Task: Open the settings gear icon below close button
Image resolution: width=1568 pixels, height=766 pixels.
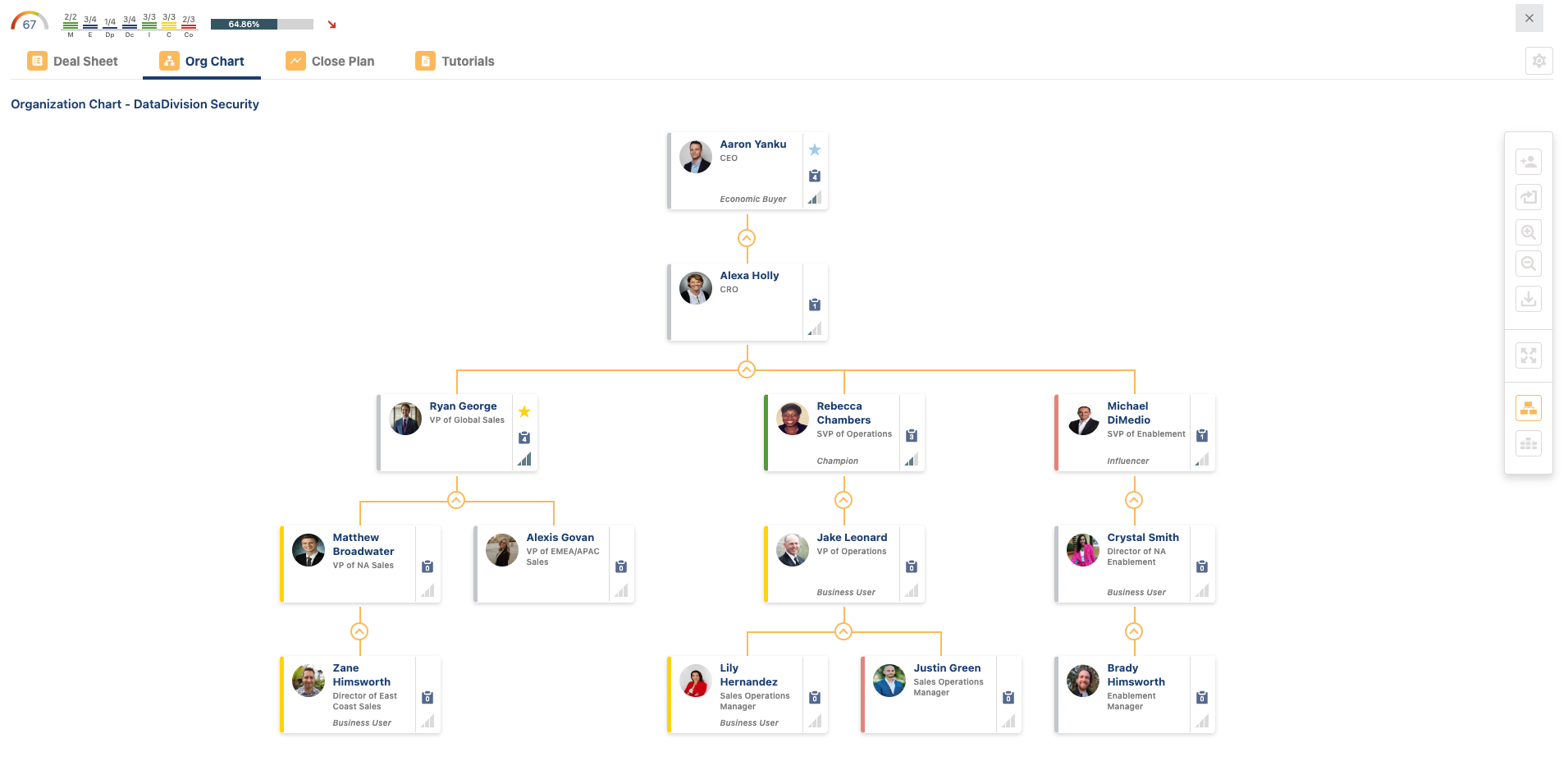Action: click(1538, 61)
